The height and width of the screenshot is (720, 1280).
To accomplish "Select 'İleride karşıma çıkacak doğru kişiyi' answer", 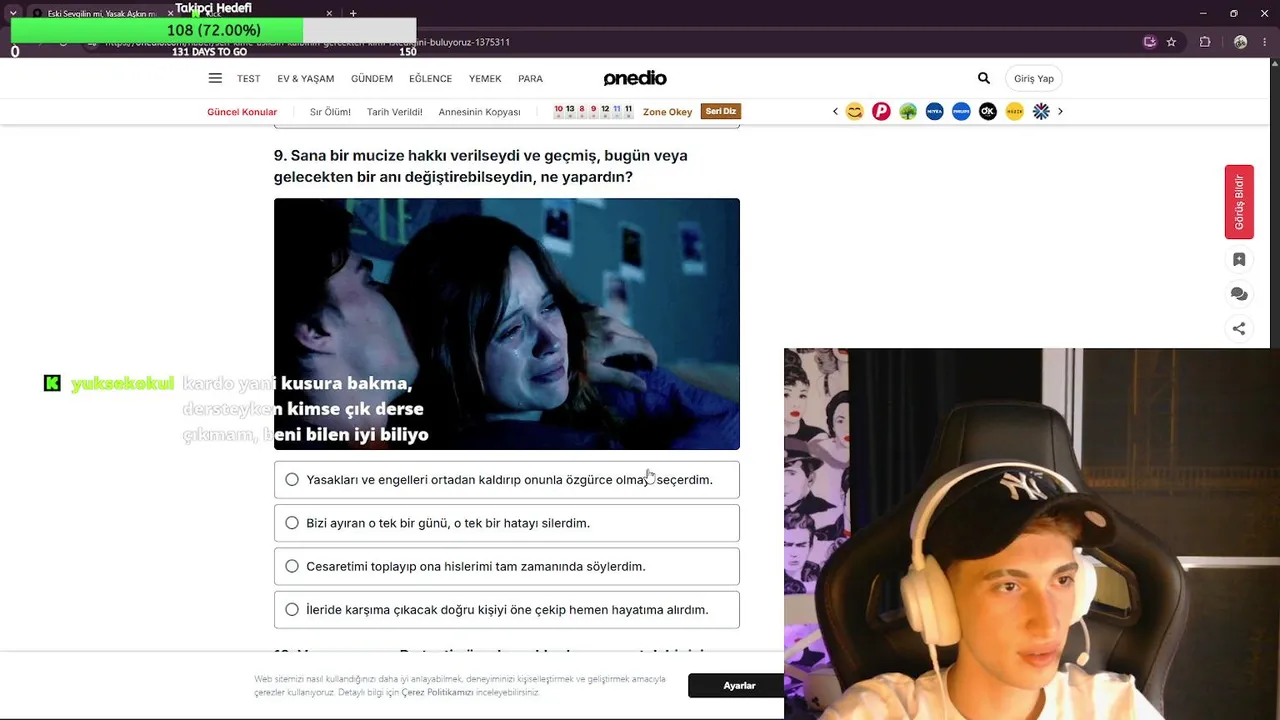I will pyautogui.click(x=507, y=610).
